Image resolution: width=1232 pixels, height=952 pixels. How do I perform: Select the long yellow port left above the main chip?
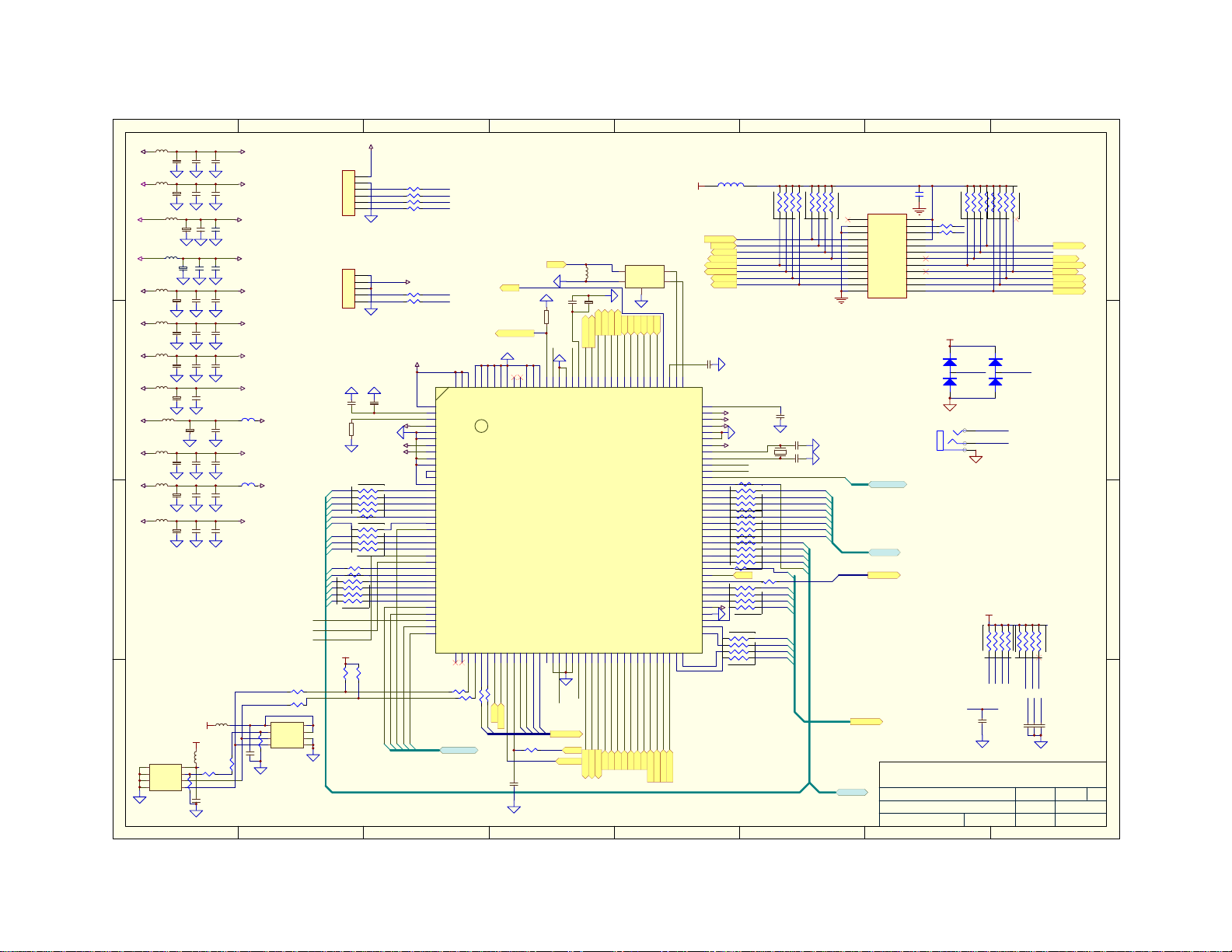515,333
